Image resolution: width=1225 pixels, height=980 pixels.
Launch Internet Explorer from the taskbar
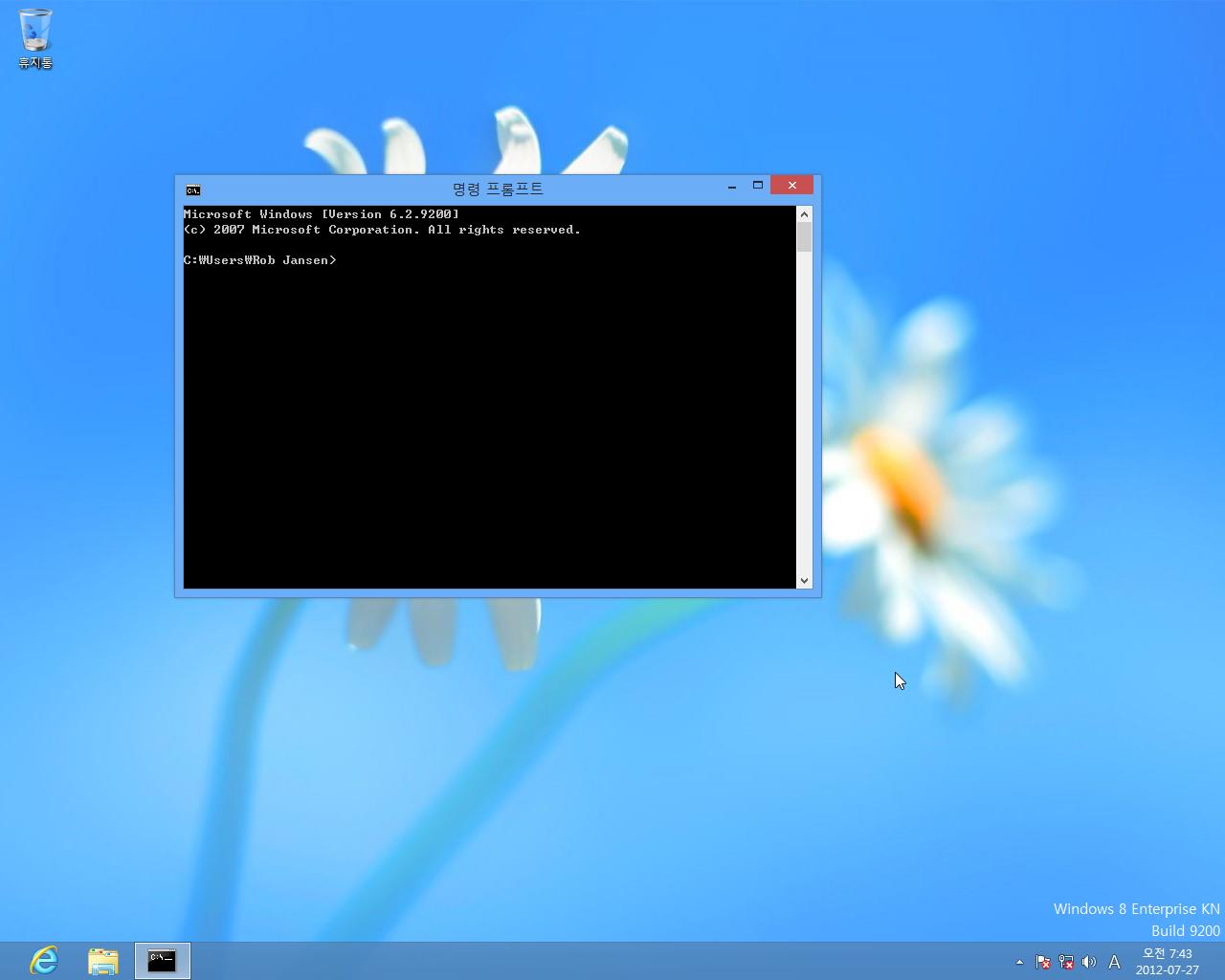tap(44, 960)
